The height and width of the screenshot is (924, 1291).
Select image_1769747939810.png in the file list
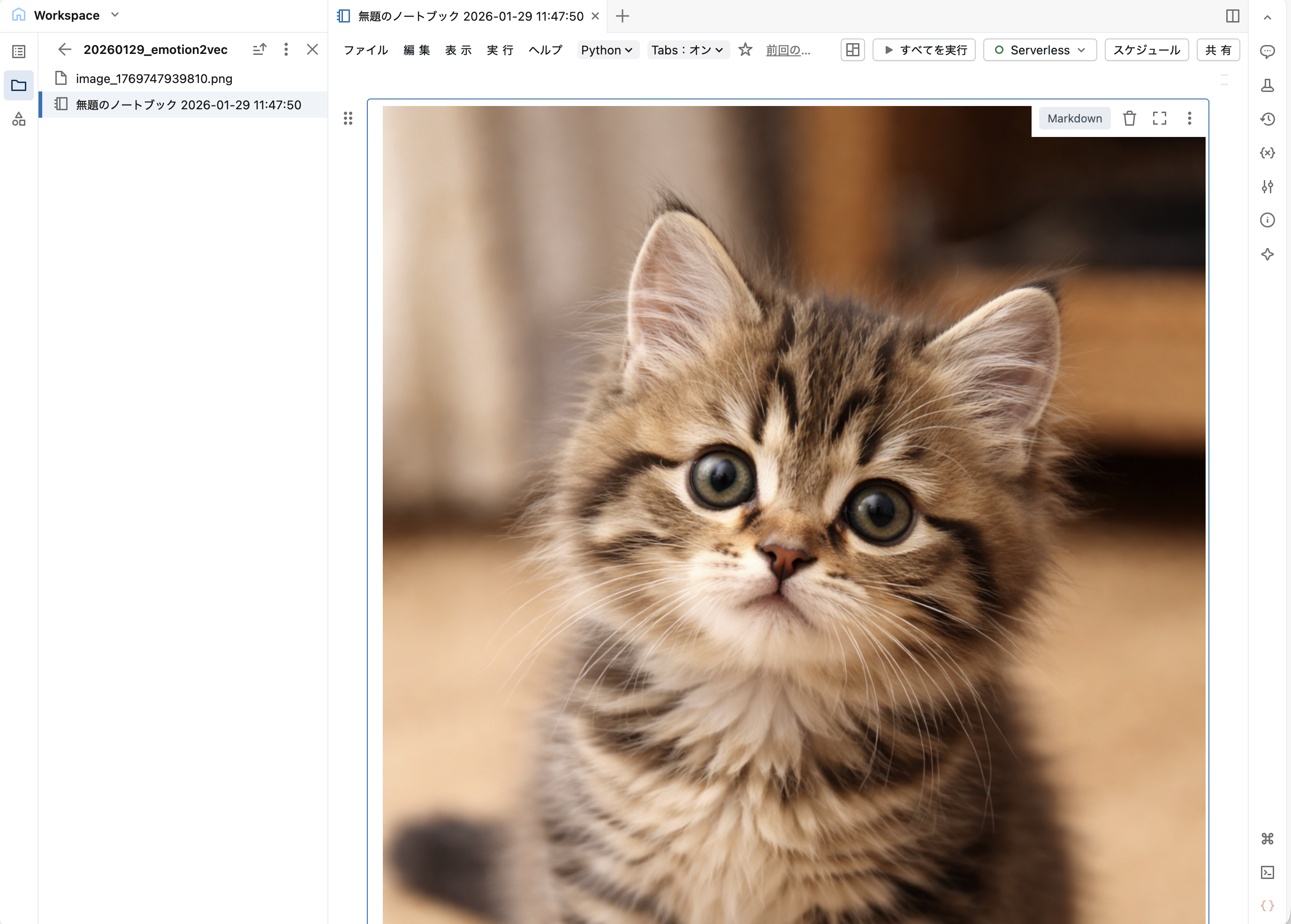tap(153, 78)
